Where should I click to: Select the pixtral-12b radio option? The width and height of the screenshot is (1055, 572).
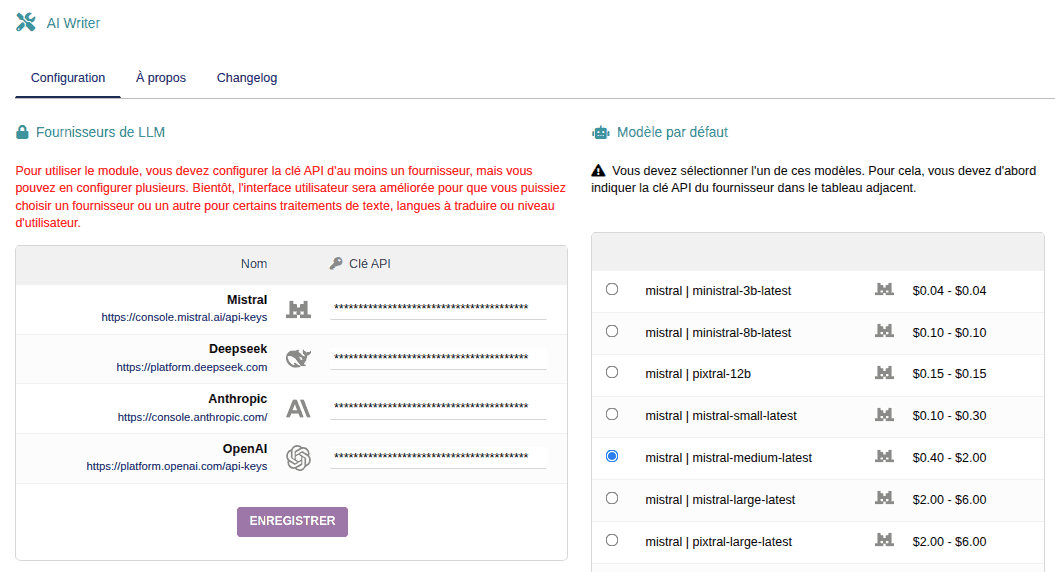pos(612,372)
